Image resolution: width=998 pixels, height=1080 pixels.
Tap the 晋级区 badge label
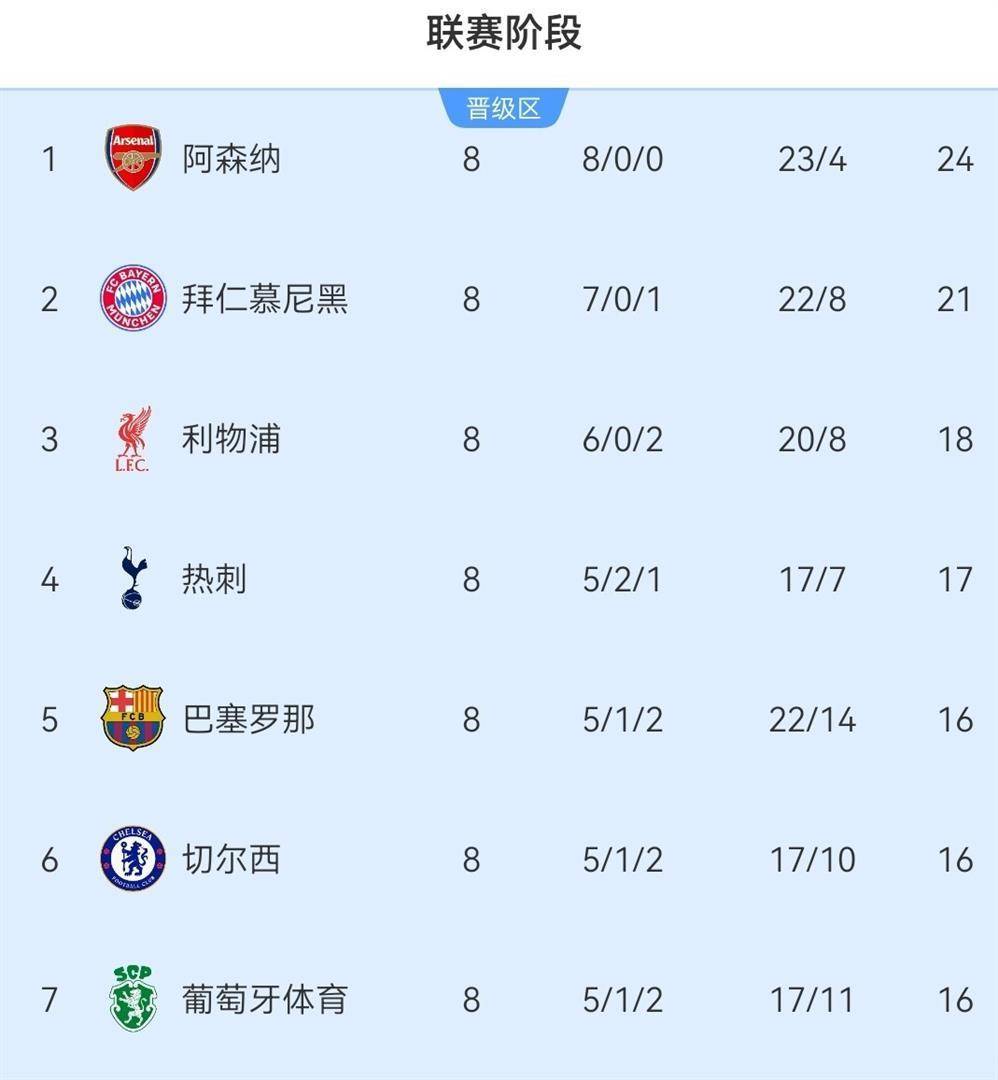point(503,109)
